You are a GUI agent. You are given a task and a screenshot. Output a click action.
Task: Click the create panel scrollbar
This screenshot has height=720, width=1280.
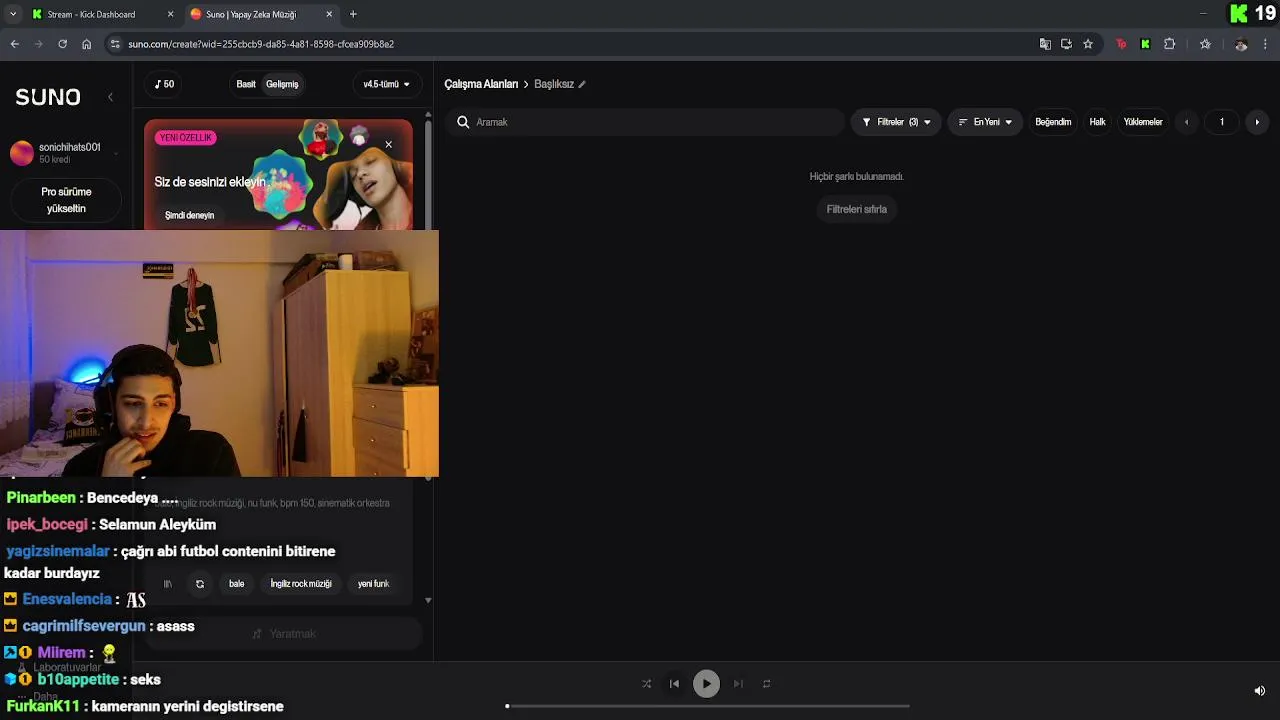click(428, 175)
